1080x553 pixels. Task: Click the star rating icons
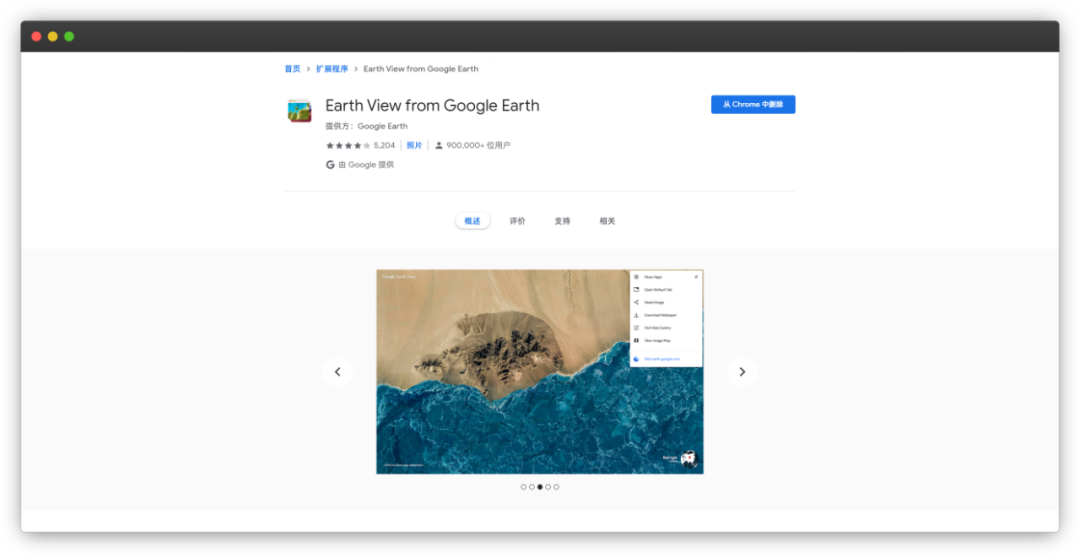[349, 145]
